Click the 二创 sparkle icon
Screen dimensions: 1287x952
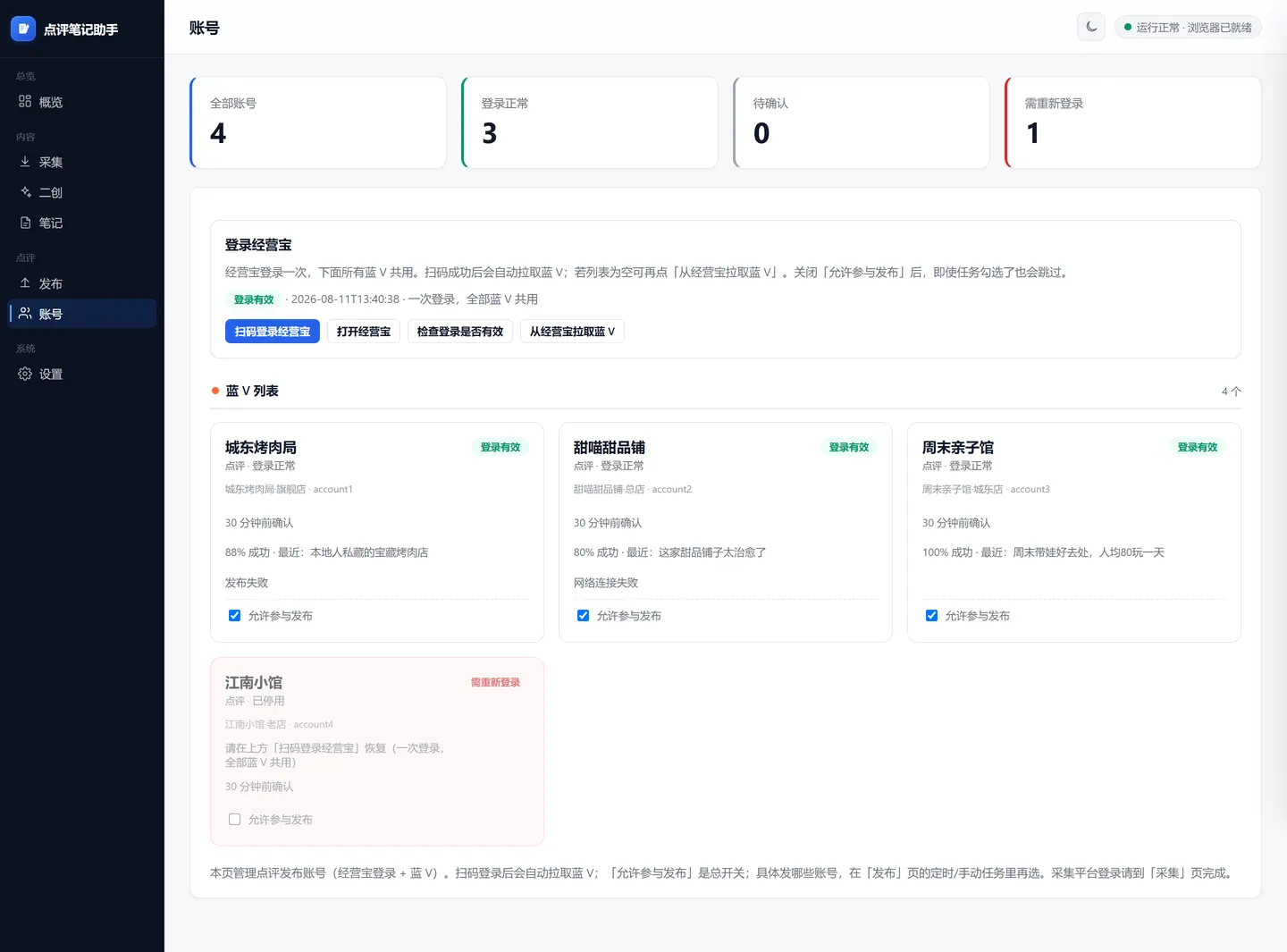[25, 192]
